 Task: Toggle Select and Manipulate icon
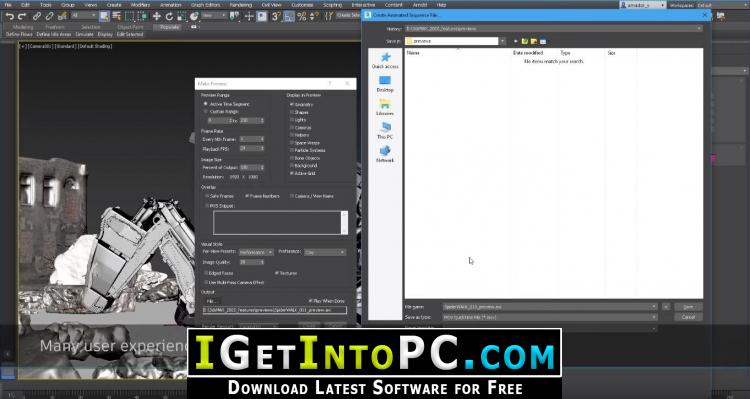(249, 16)
